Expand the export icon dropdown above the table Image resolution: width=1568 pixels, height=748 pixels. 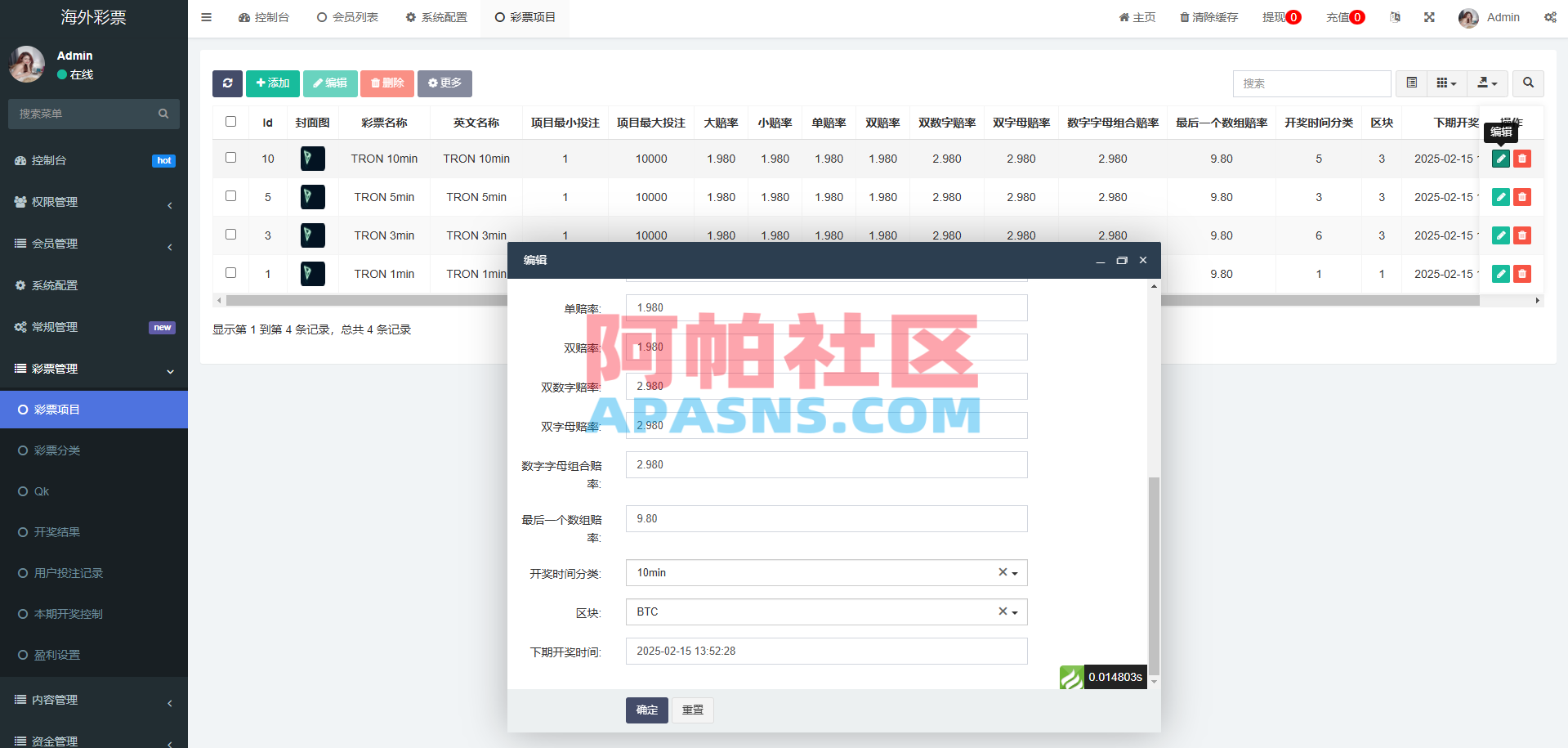(1487, 83)
